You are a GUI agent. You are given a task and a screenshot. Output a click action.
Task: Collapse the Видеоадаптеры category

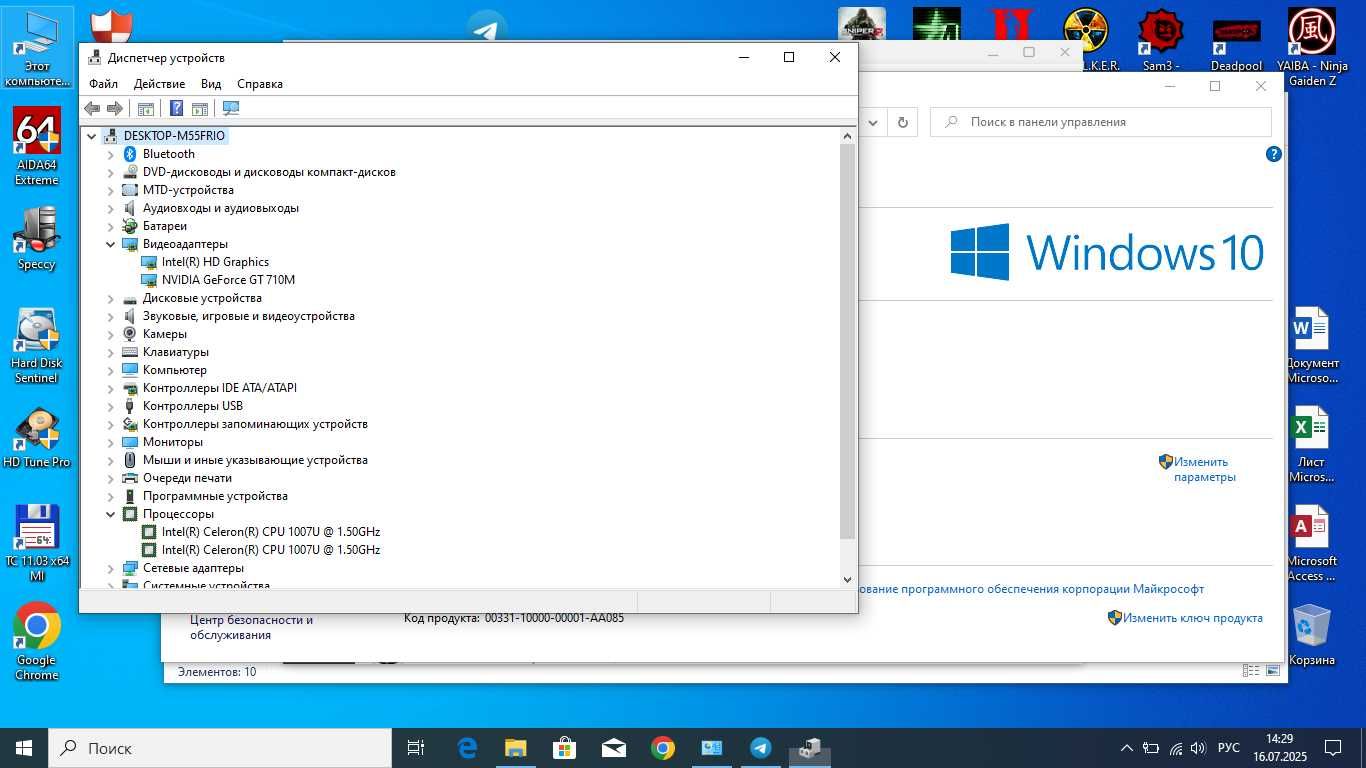(x=111, y=244)
